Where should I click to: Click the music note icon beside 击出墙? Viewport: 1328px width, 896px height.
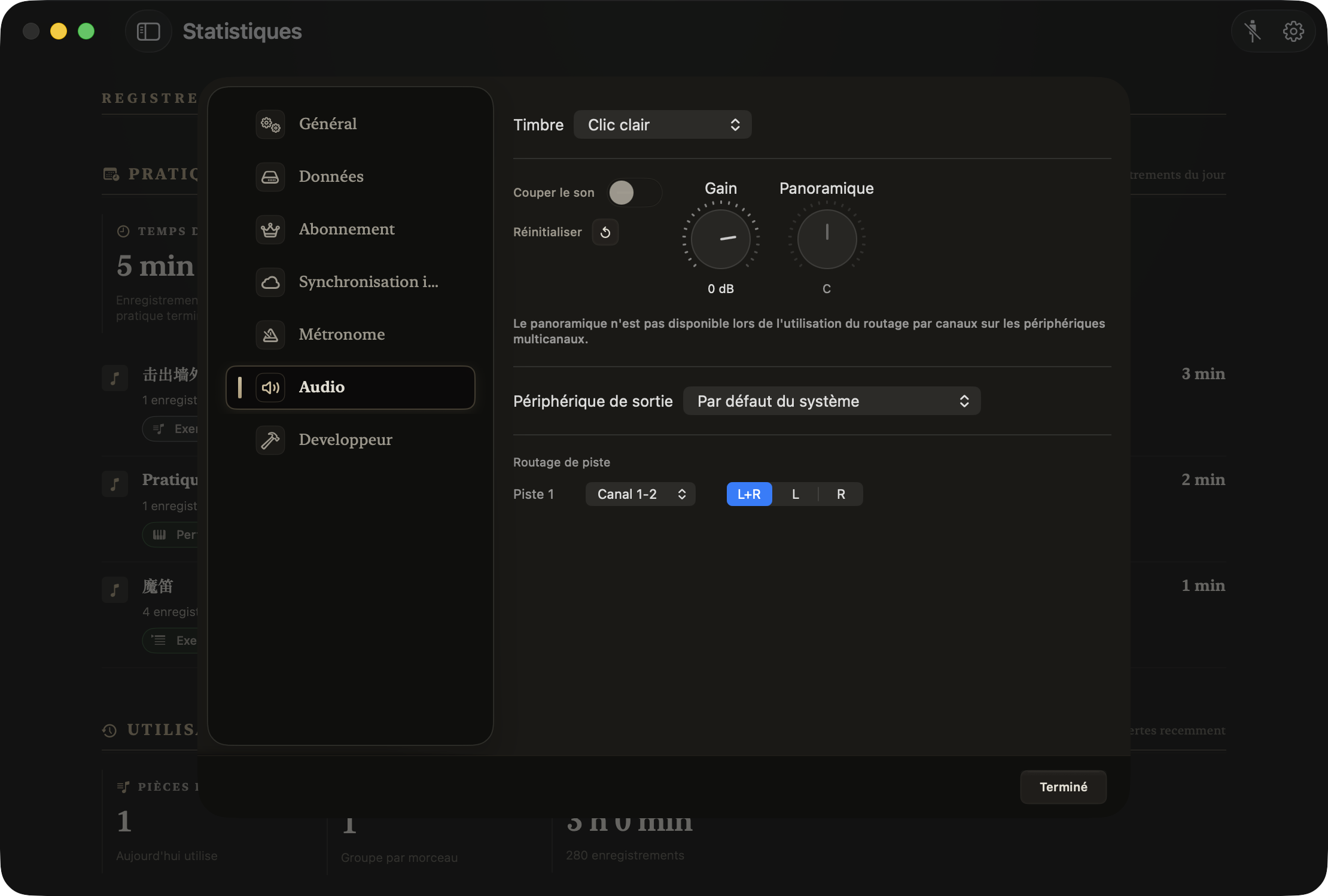115,377
